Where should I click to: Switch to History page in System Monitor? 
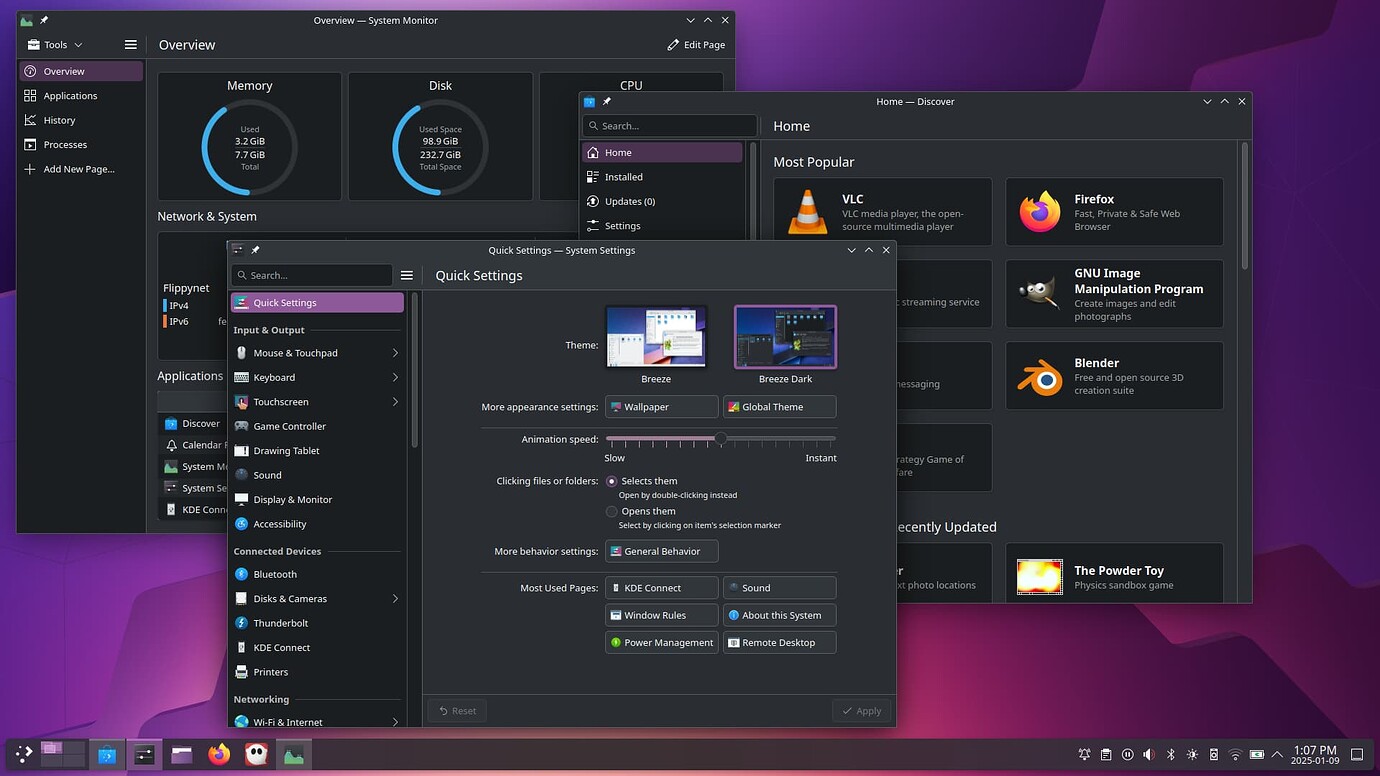(x=61, y=120)
